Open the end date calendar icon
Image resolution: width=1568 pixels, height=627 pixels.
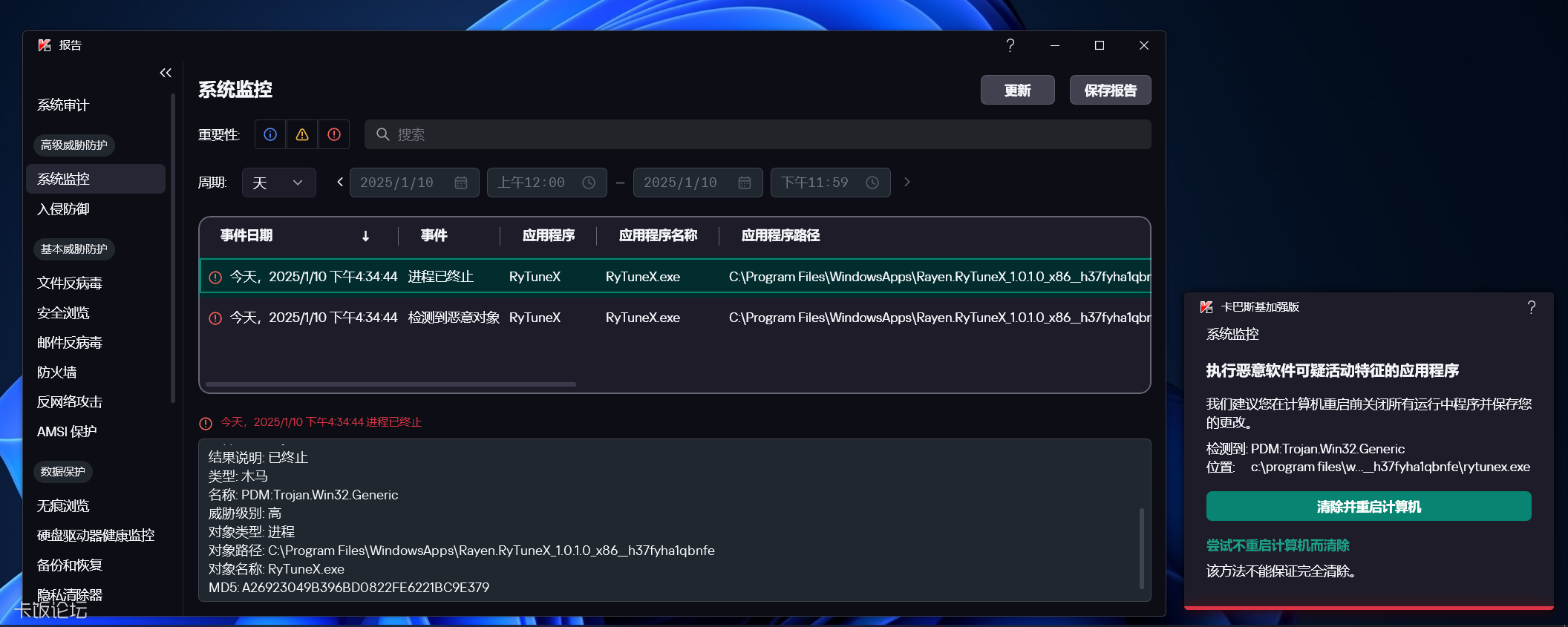click(745, 183)
